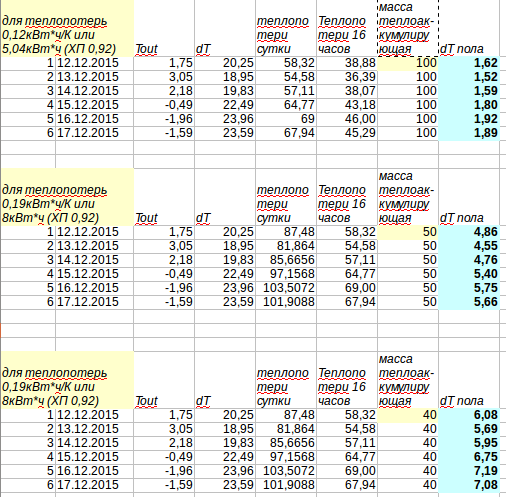Select the mass cell with value 100 highlighted yellow
This screenshot has width=506, height=497.
click(408, 63)
